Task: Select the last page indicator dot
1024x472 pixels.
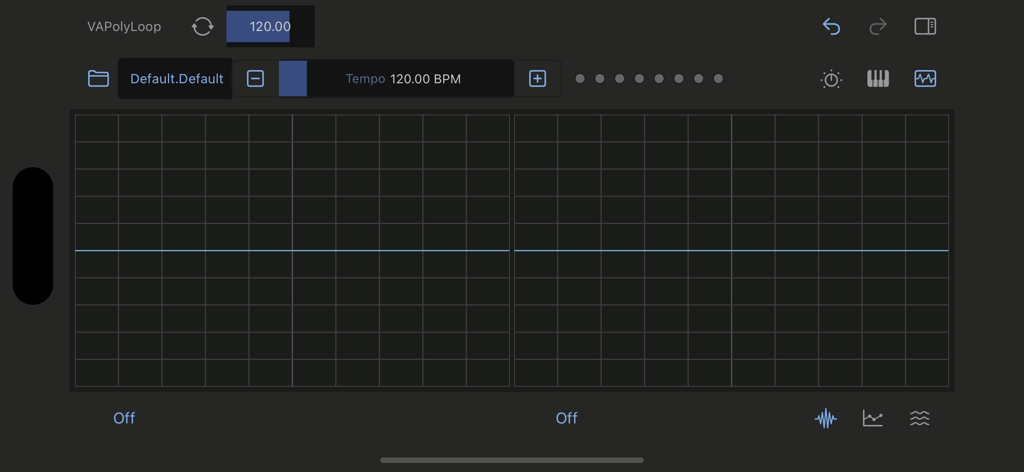Action: click(718, 78)
